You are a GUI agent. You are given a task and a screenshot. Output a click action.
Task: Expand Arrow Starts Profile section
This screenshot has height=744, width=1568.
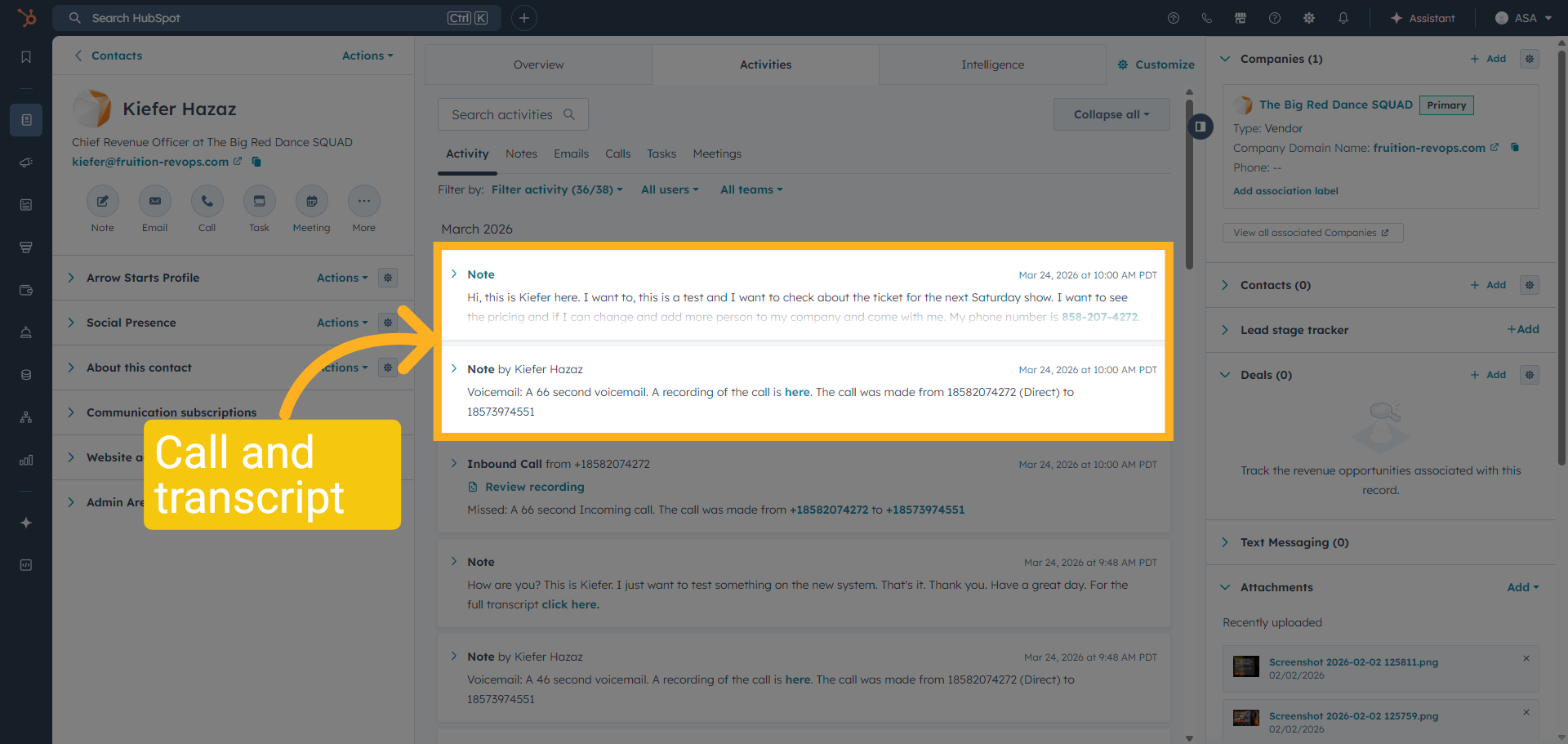click(x=71, y=278)
